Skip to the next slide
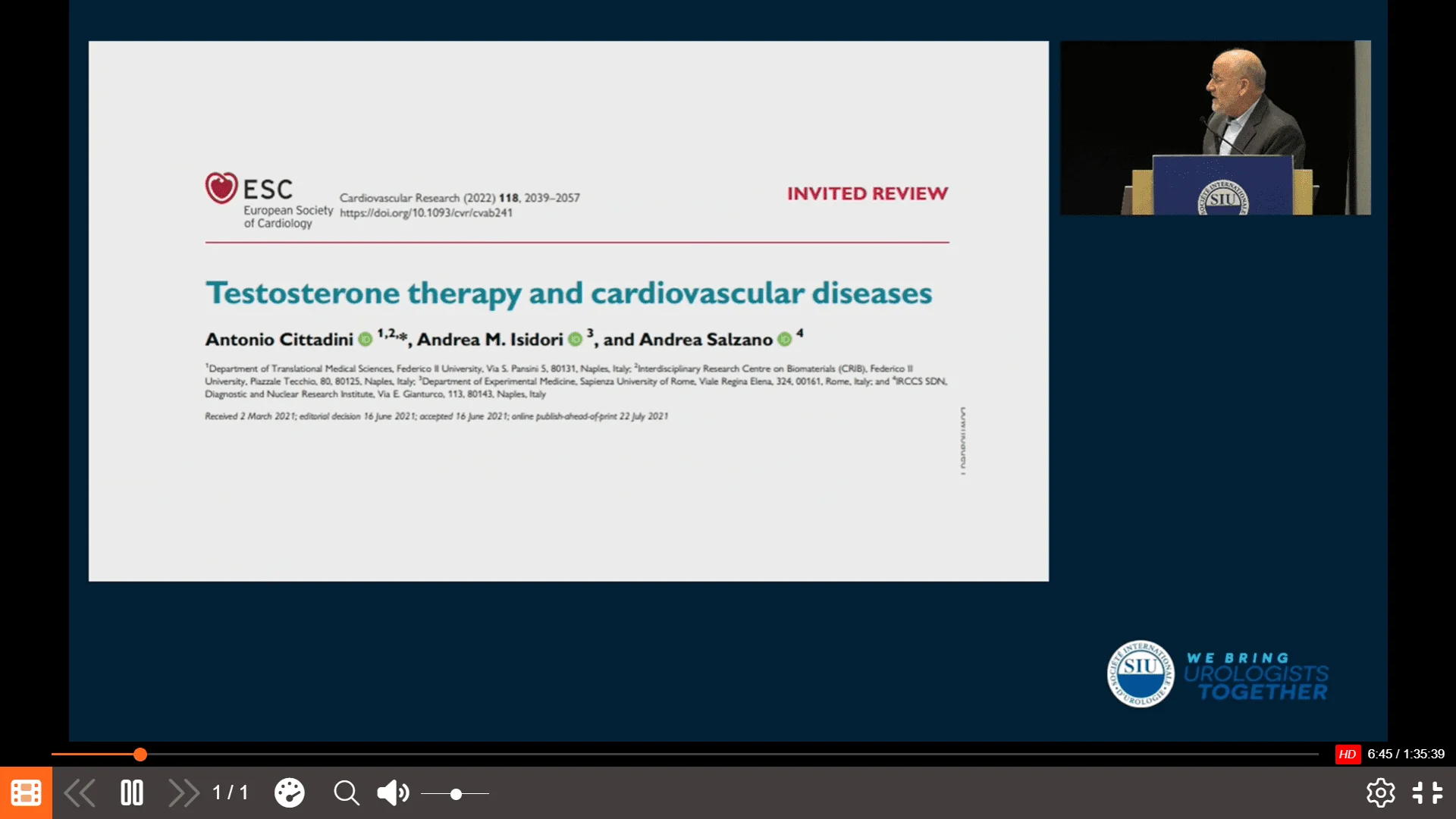This screenshot has height=819, width=1456. pos(184,793)
